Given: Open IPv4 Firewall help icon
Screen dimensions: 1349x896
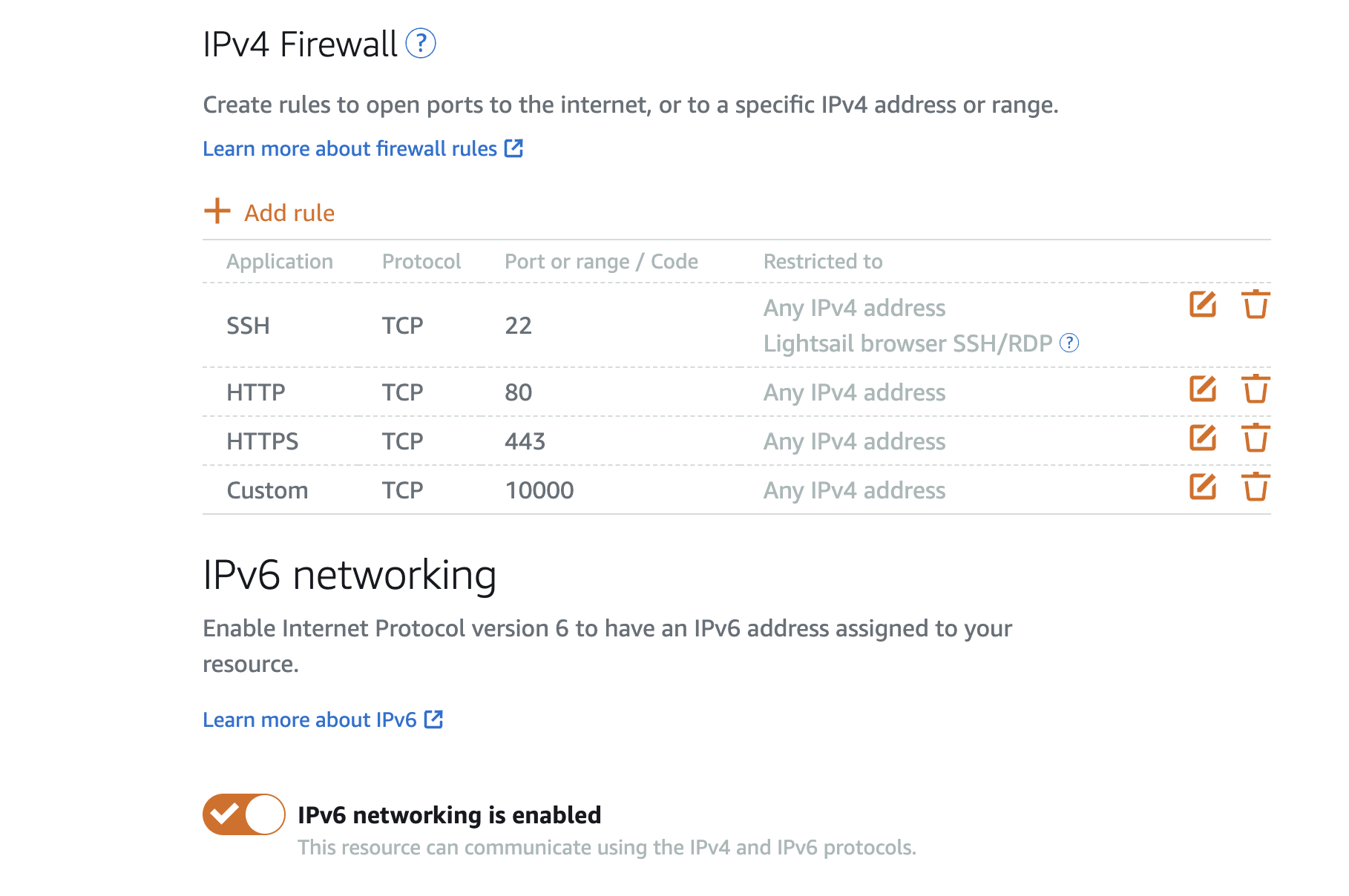Looking at the screenshot, I should point(421,44).
